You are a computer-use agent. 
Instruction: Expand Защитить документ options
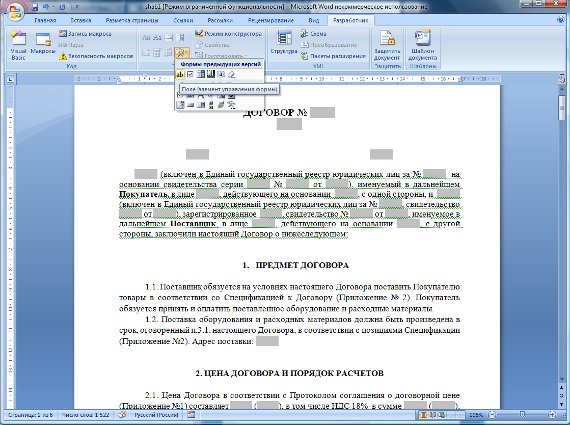click(x=387, y=46)
